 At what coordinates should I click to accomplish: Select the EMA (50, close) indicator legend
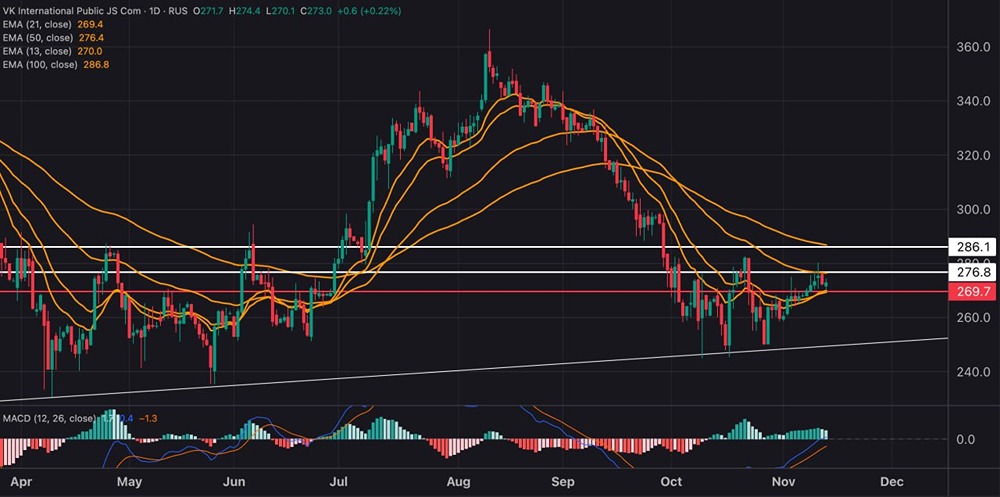coord(52,38)
